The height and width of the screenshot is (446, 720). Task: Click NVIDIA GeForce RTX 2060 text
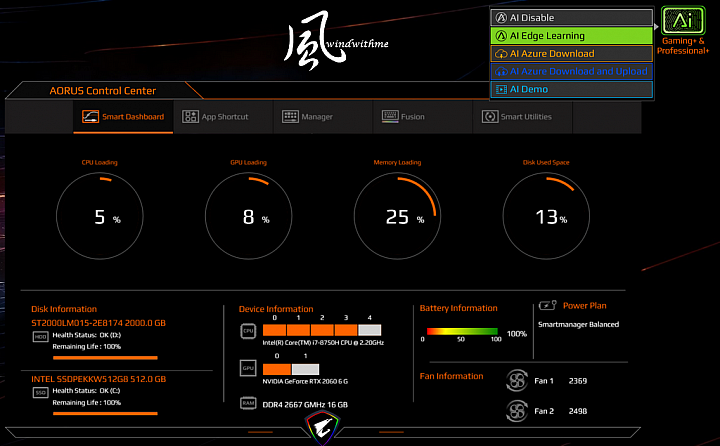pyautogui.click(x=305, y=381)
